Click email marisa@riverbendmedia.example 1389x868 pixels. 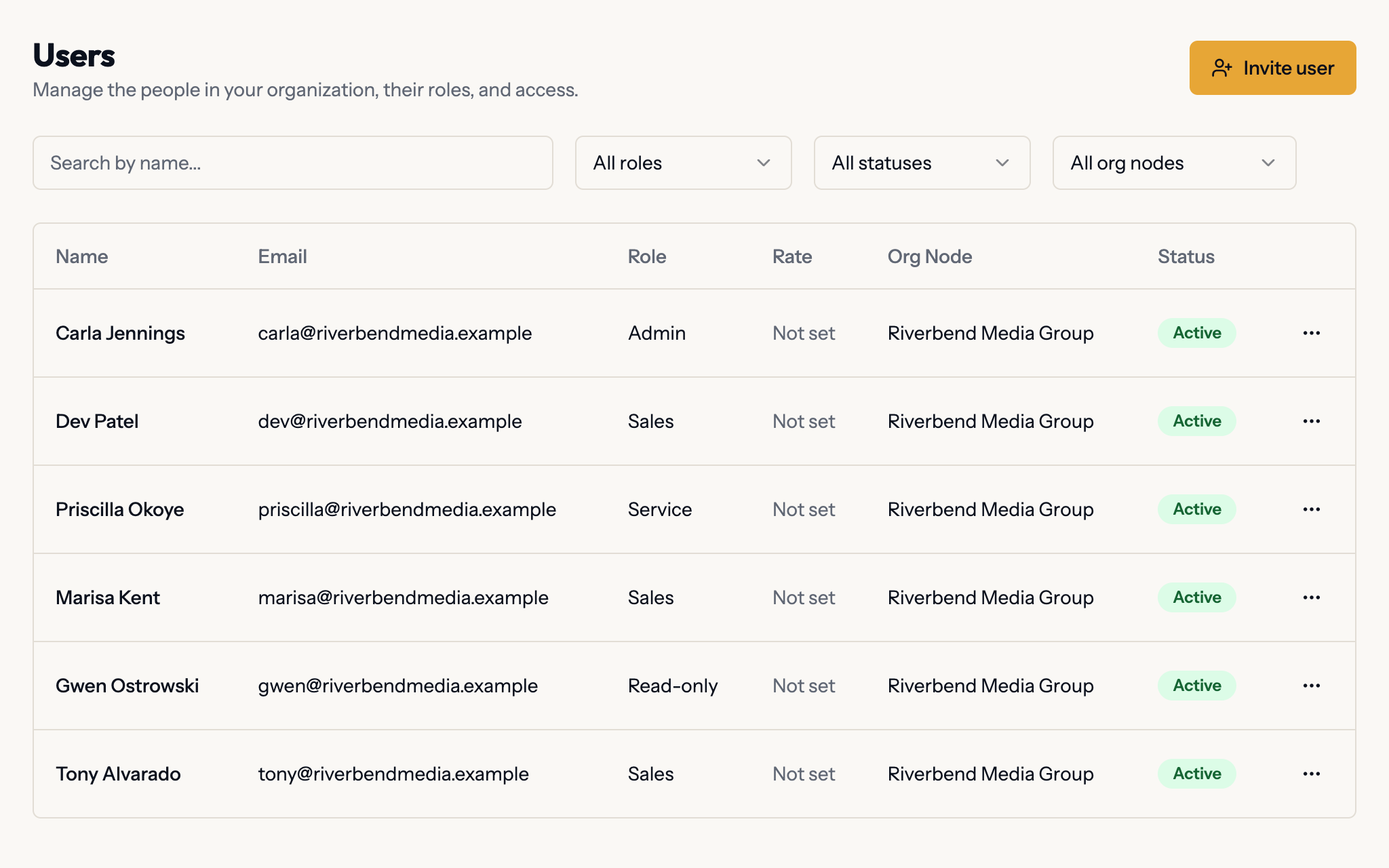click(403, 597)
